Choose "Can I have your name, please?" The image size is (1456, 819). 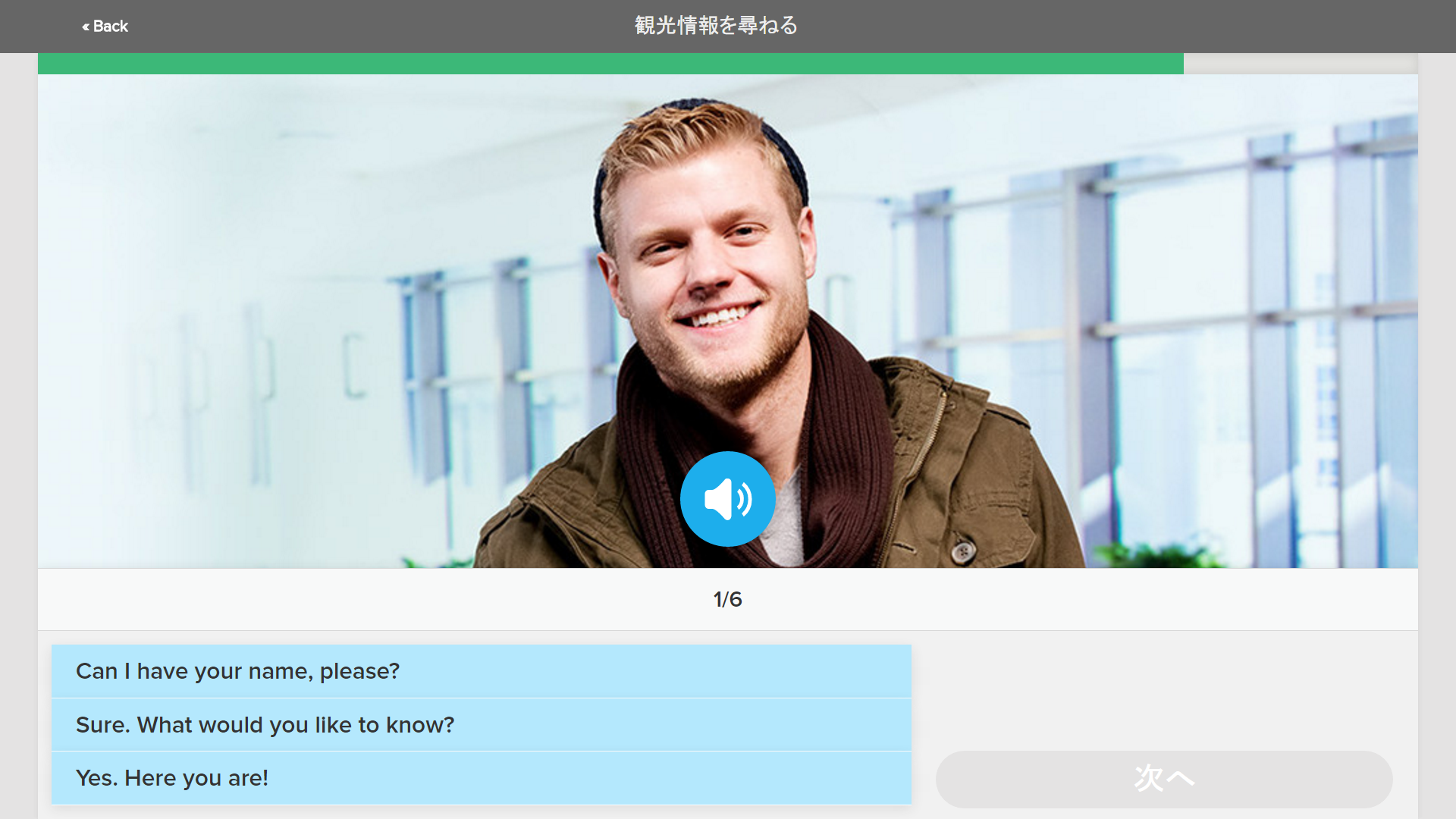[x=481, y=671]
